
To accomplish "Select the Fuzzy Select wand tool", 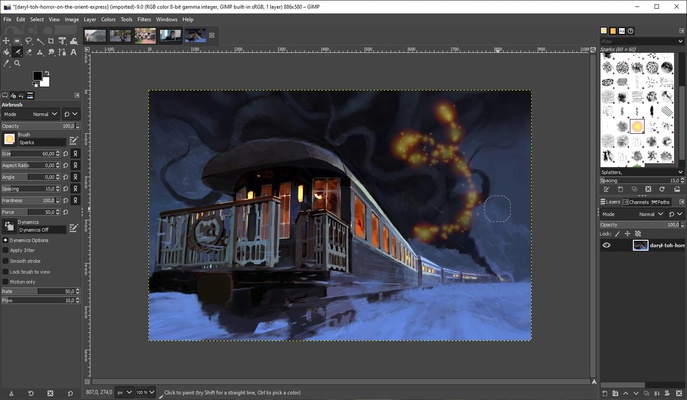I will click(x=40, y=41).
